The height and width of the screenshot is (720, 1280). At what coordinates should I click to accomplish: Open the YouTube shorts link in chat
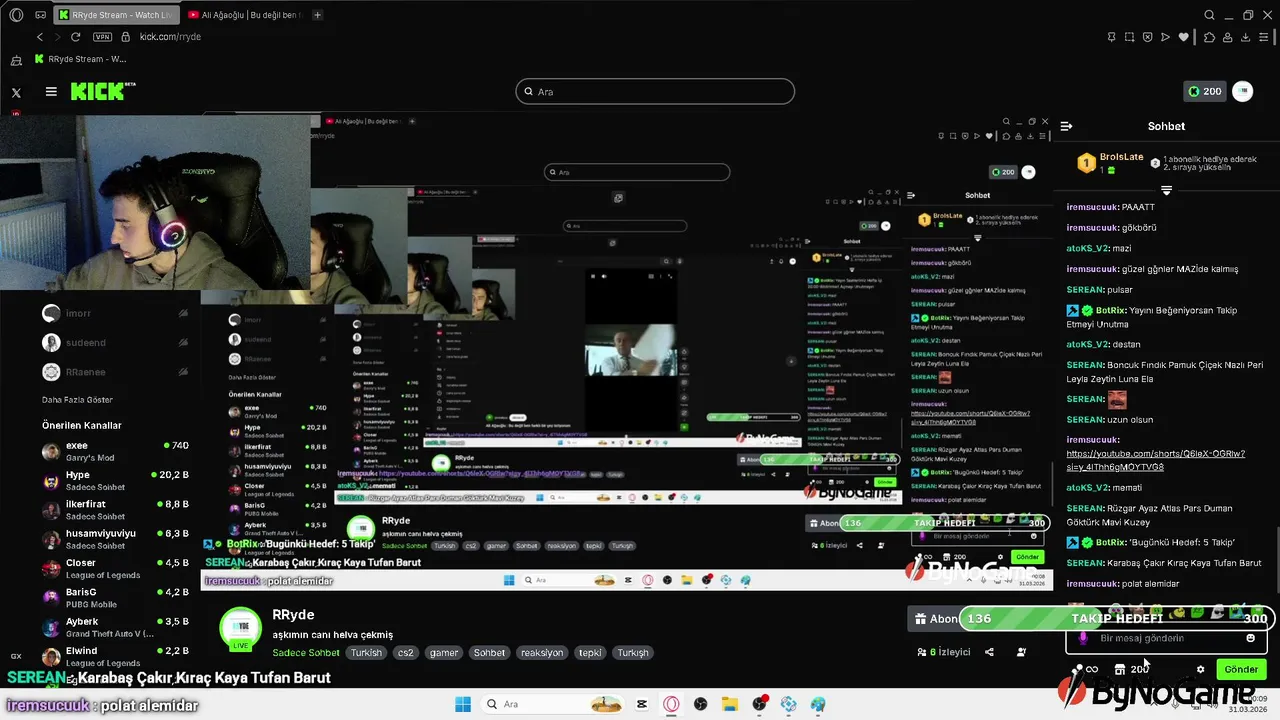pyautogui.click(x=1156, y=460)
